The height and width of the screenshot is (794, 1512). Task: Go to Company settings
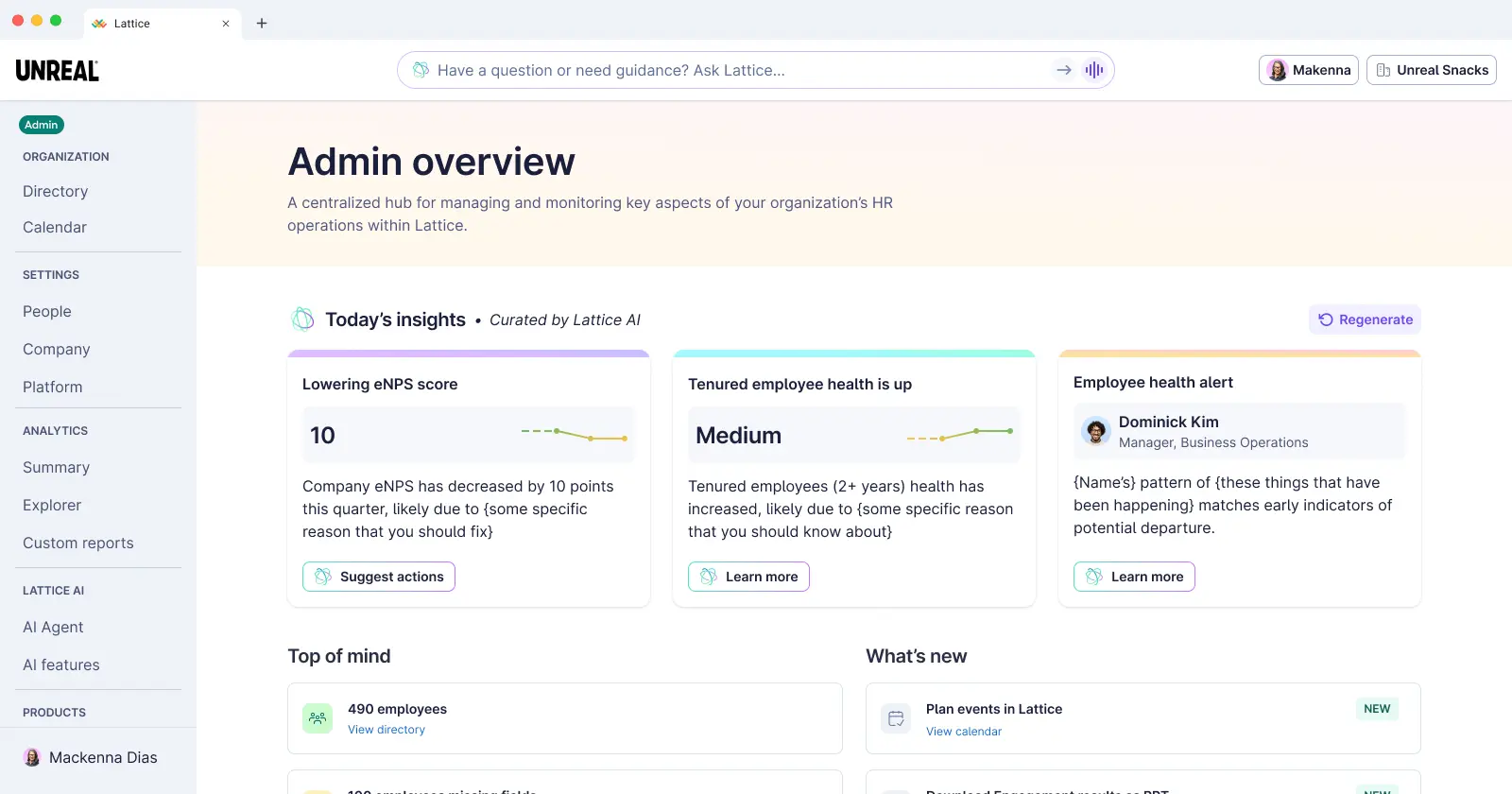57,349
